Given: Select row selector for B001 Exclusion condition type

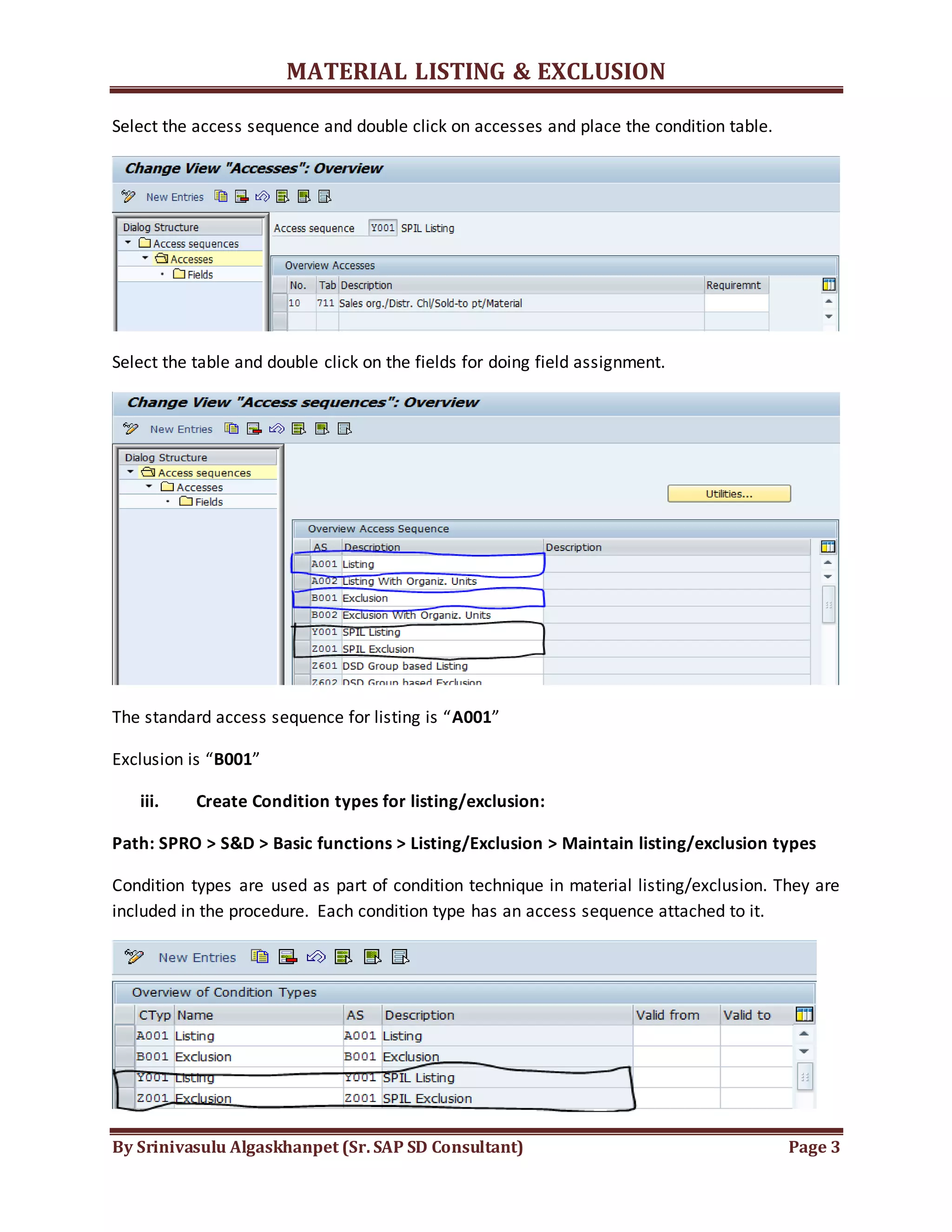Looking at the screenshot, I should 125,1057.
